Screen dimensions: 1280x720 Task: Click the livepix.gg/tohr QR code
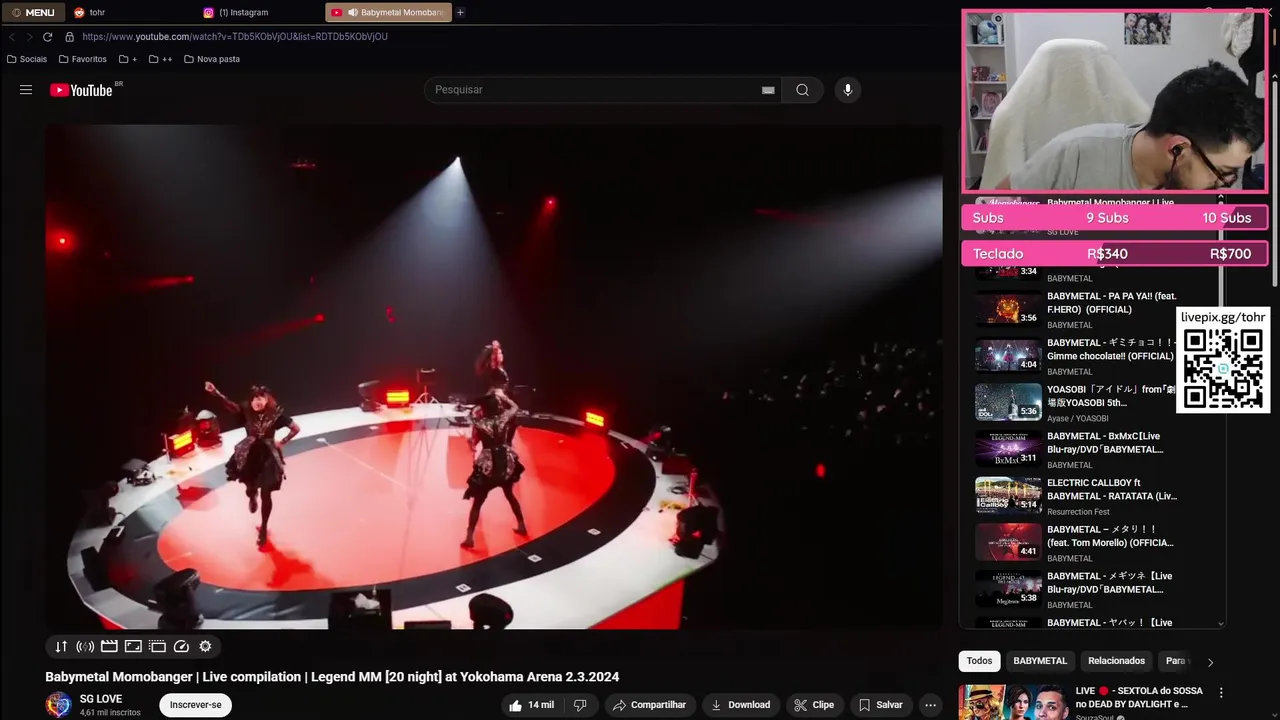[x=1222, y=369]
